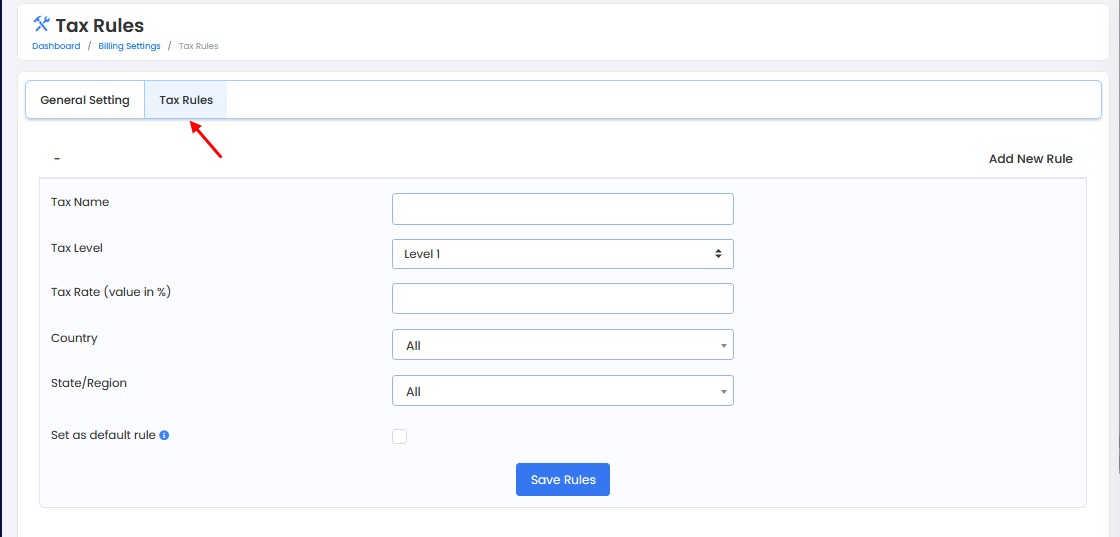Click into the Tax Rate percentage field
The width and height of the screenshot is (1120, 537).
562,299
